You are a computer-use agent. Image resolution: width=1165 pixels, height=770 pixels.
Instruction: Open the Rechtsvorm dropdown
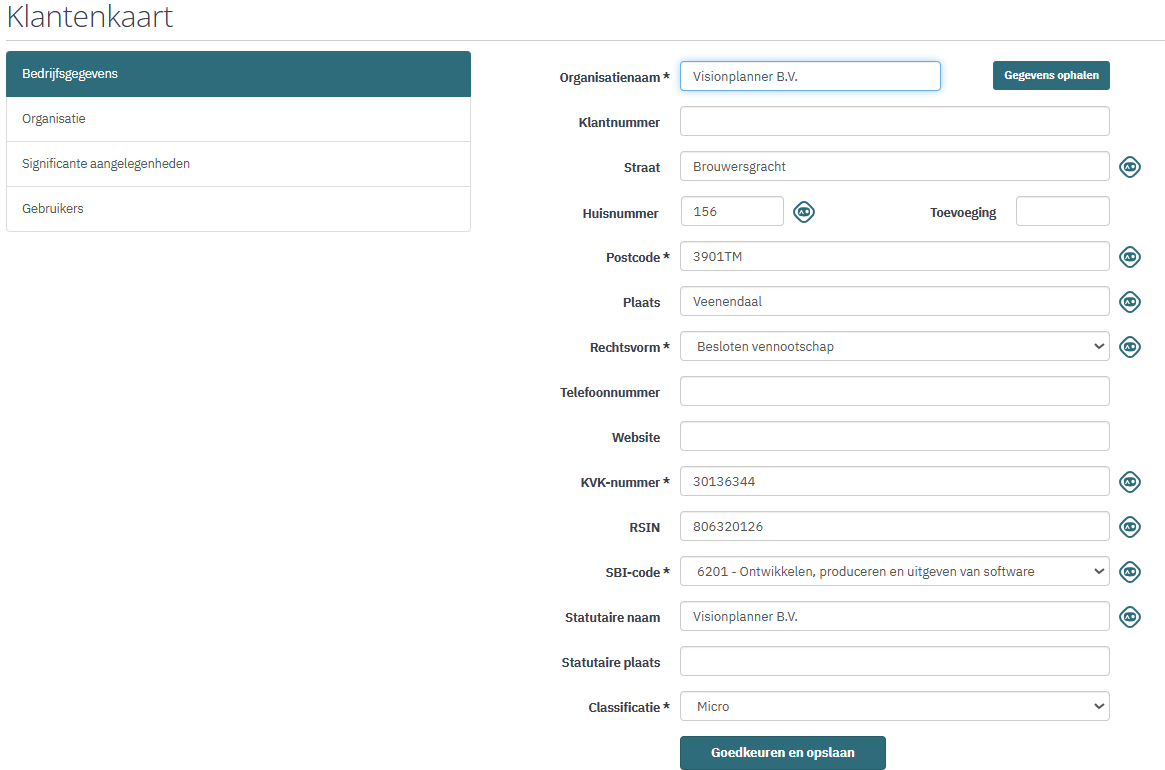(895, 346)
